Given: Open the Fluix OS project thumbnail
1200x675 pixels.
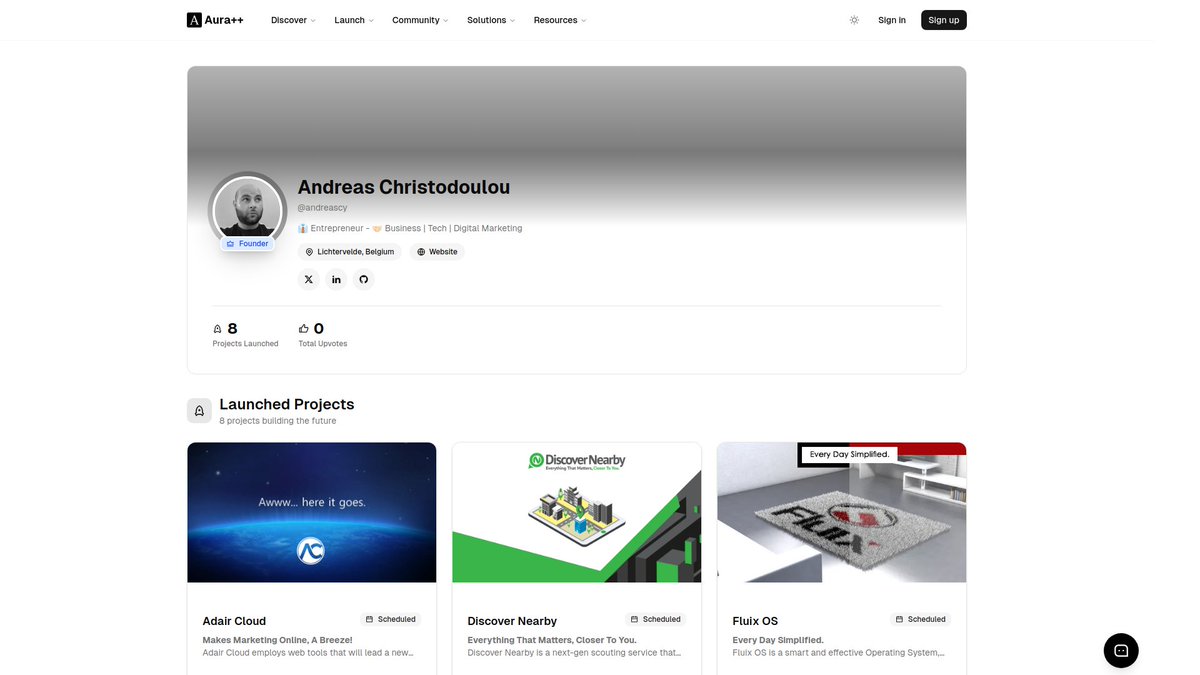Looking at the screenshot, I should (x=842, y=513).
